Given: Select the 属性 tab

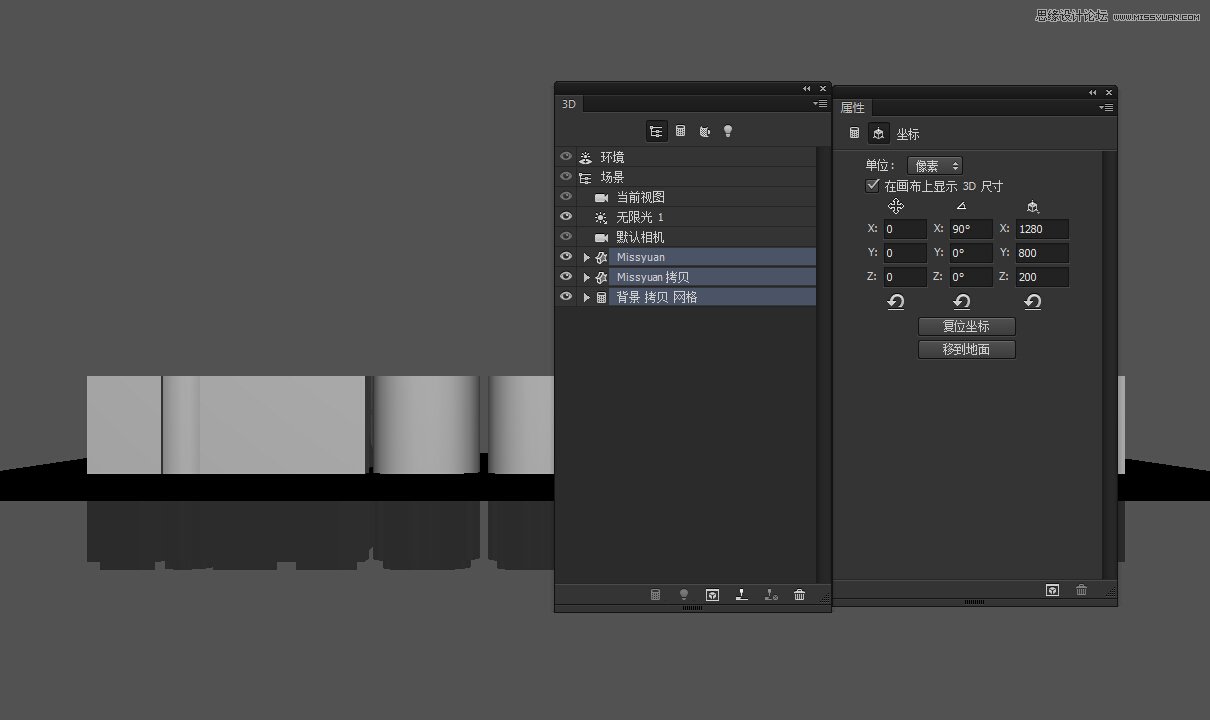Looking at the screenshot, I should (x=852, y=108).
